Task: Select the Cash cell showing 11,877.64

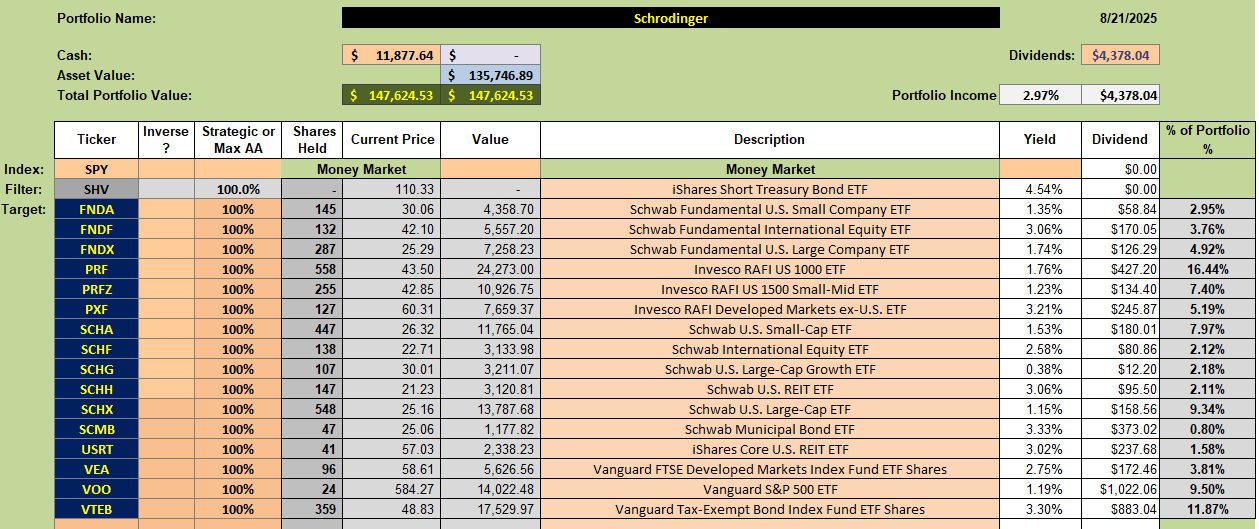Action: click(391, 56)
